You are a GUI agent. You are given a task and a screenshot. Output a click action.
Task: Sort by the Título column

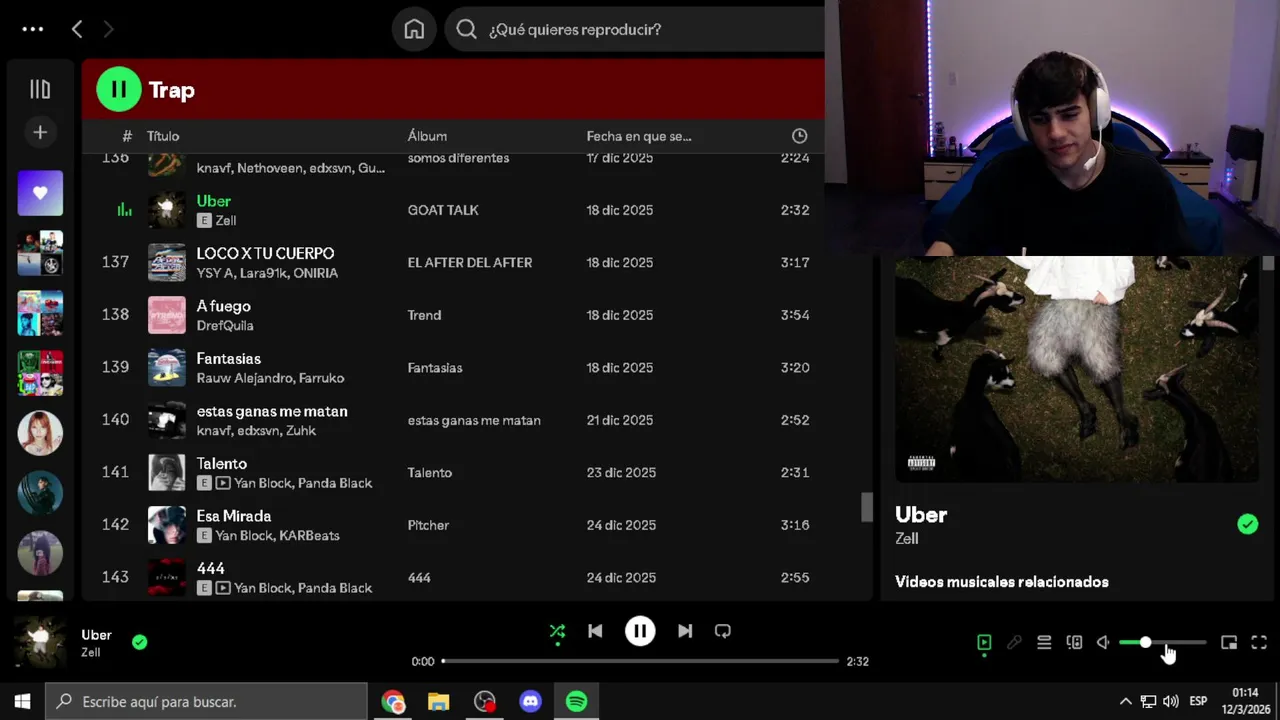click(163, 136)
